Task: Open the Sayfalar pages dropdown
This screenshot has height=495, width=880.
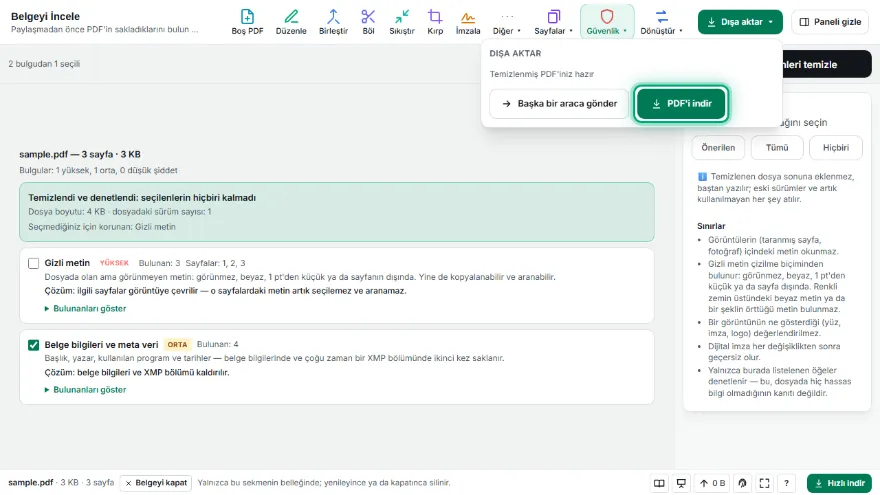Action: point(553,22)
